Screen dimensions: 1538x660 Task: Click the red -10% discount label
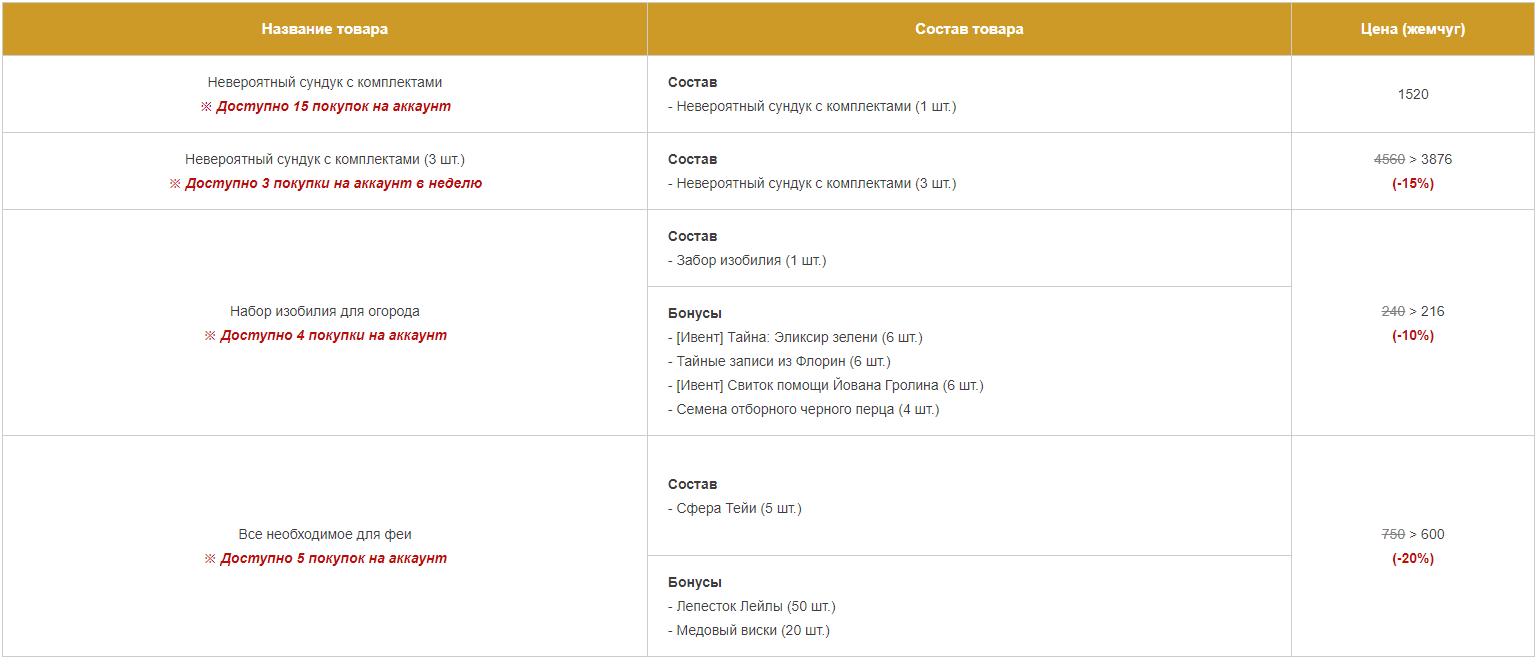click(1412, 335)
